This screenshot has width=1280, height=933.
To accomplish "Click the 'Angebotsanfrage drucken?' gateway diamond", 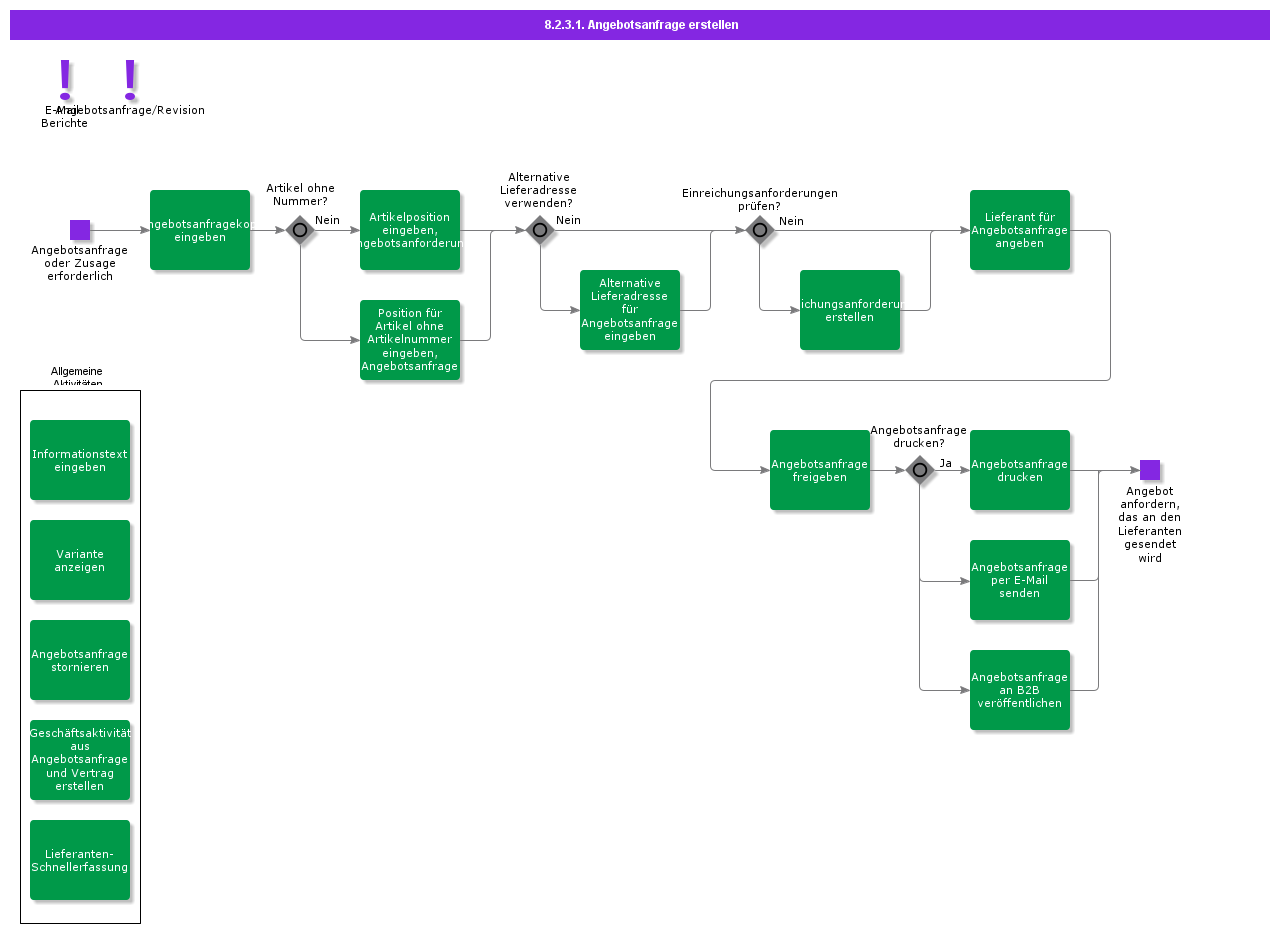I will coord(920,470).
